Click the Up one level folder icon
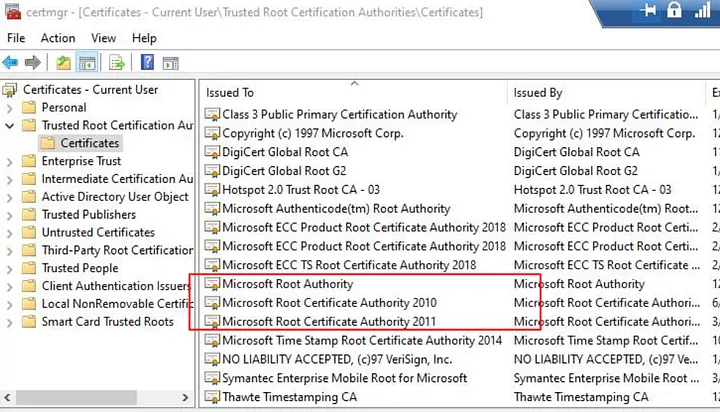The width and height of the screenshot is (720, 412). pyautogui.click(x=64, y=62)
